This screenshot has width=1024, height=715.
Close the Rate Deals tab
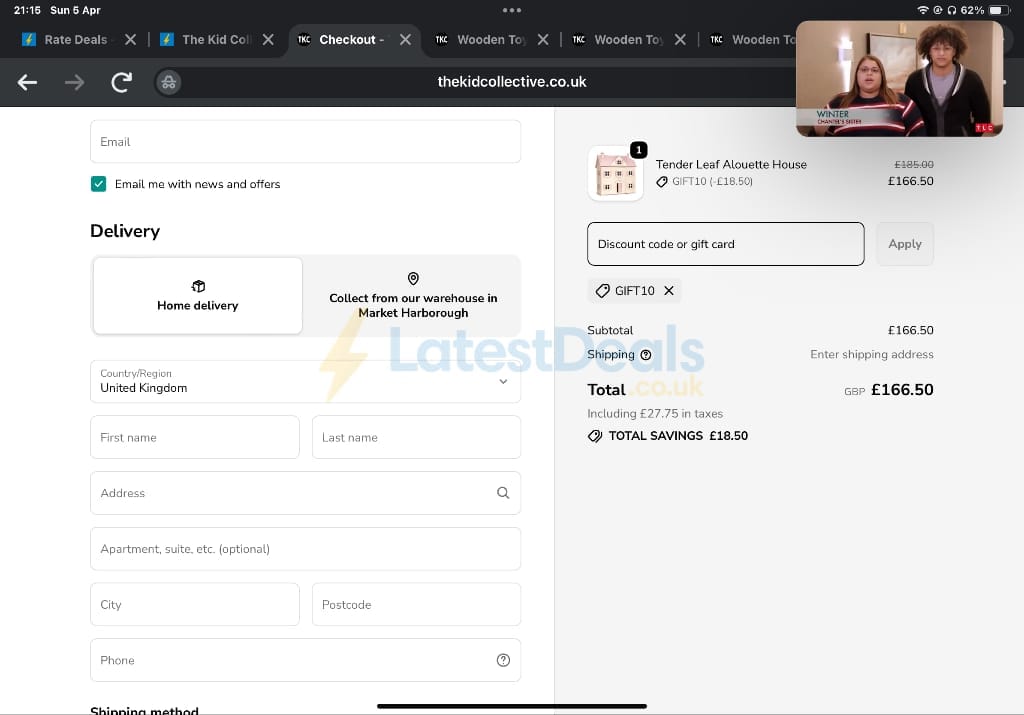tap(131, 40)
